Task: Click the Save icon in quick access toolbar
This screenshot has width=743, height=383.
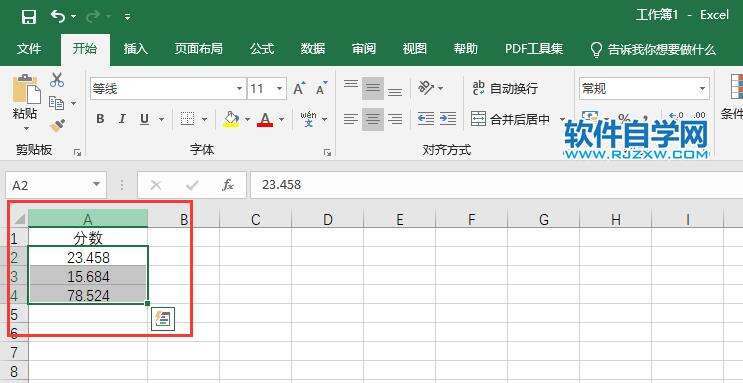Action: click(29, 17)
